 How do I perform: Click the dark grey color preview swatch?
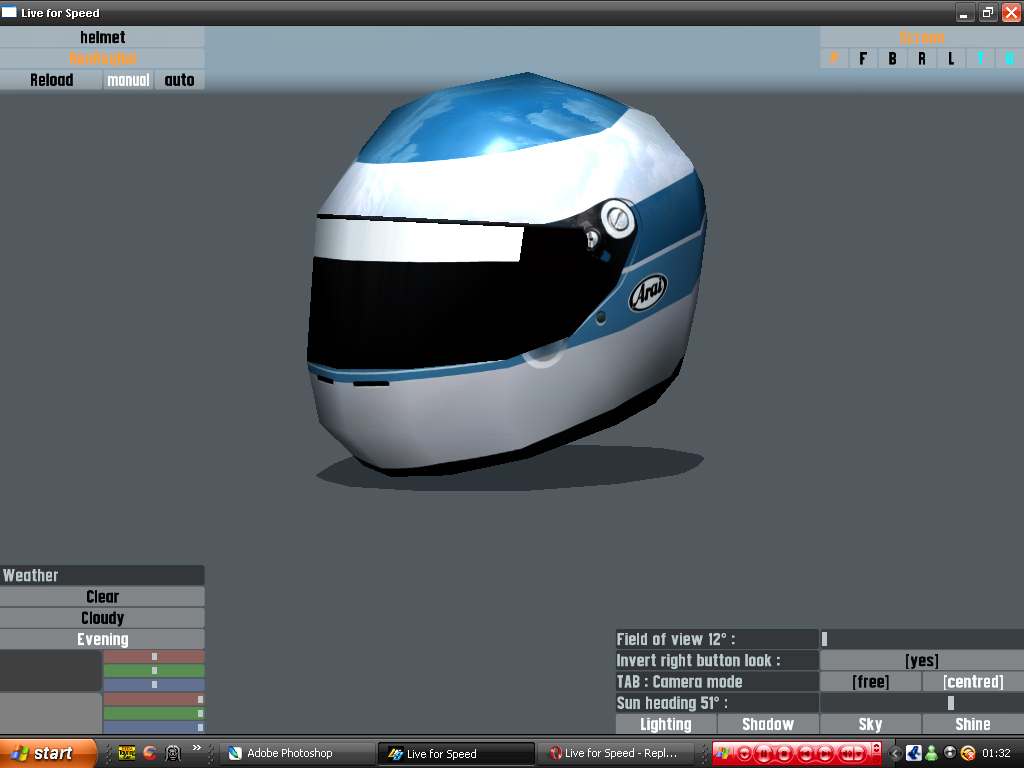(x=51, y=671)
